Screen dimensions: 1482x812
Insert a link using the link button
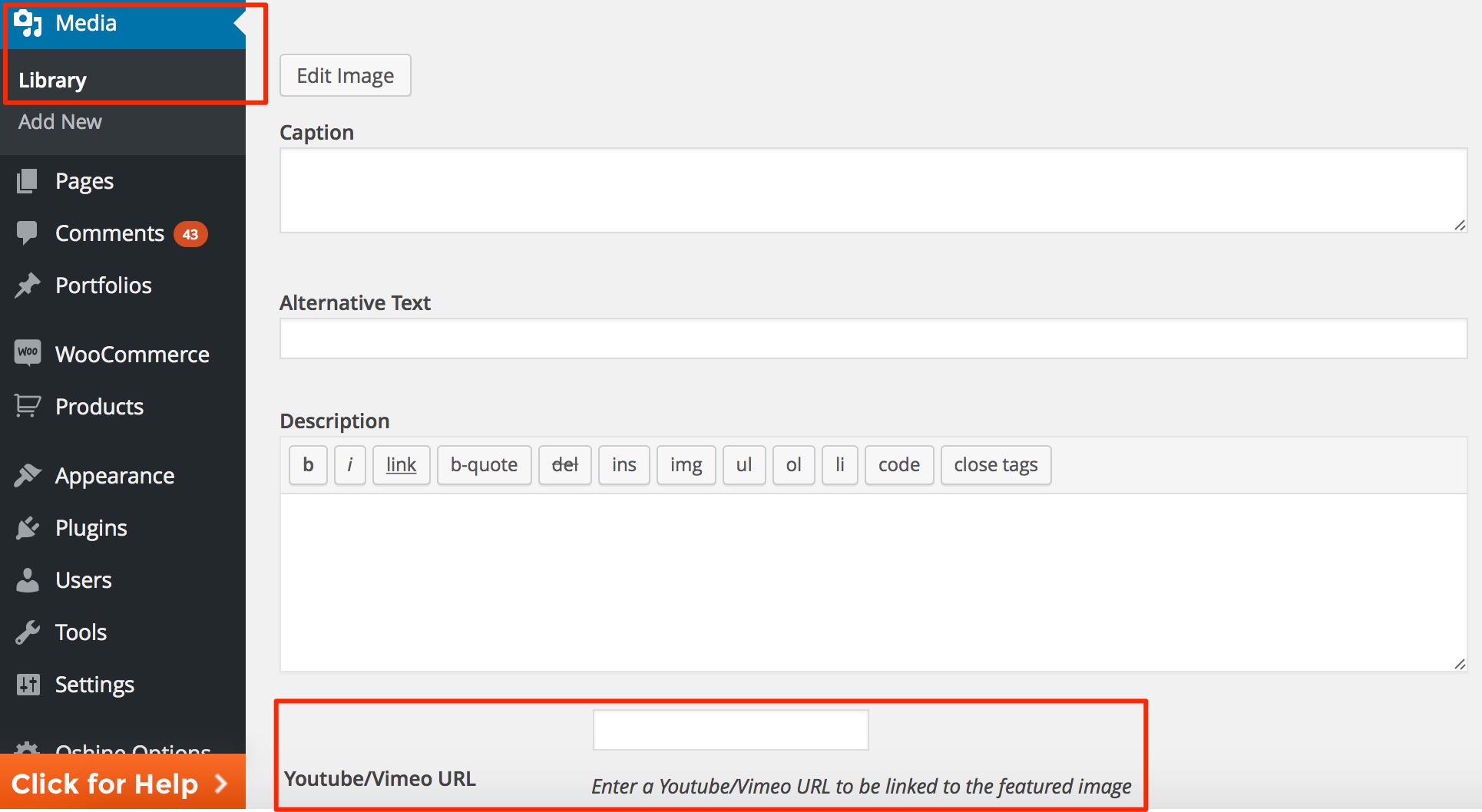pyautogui.click(x=401, y=465)
